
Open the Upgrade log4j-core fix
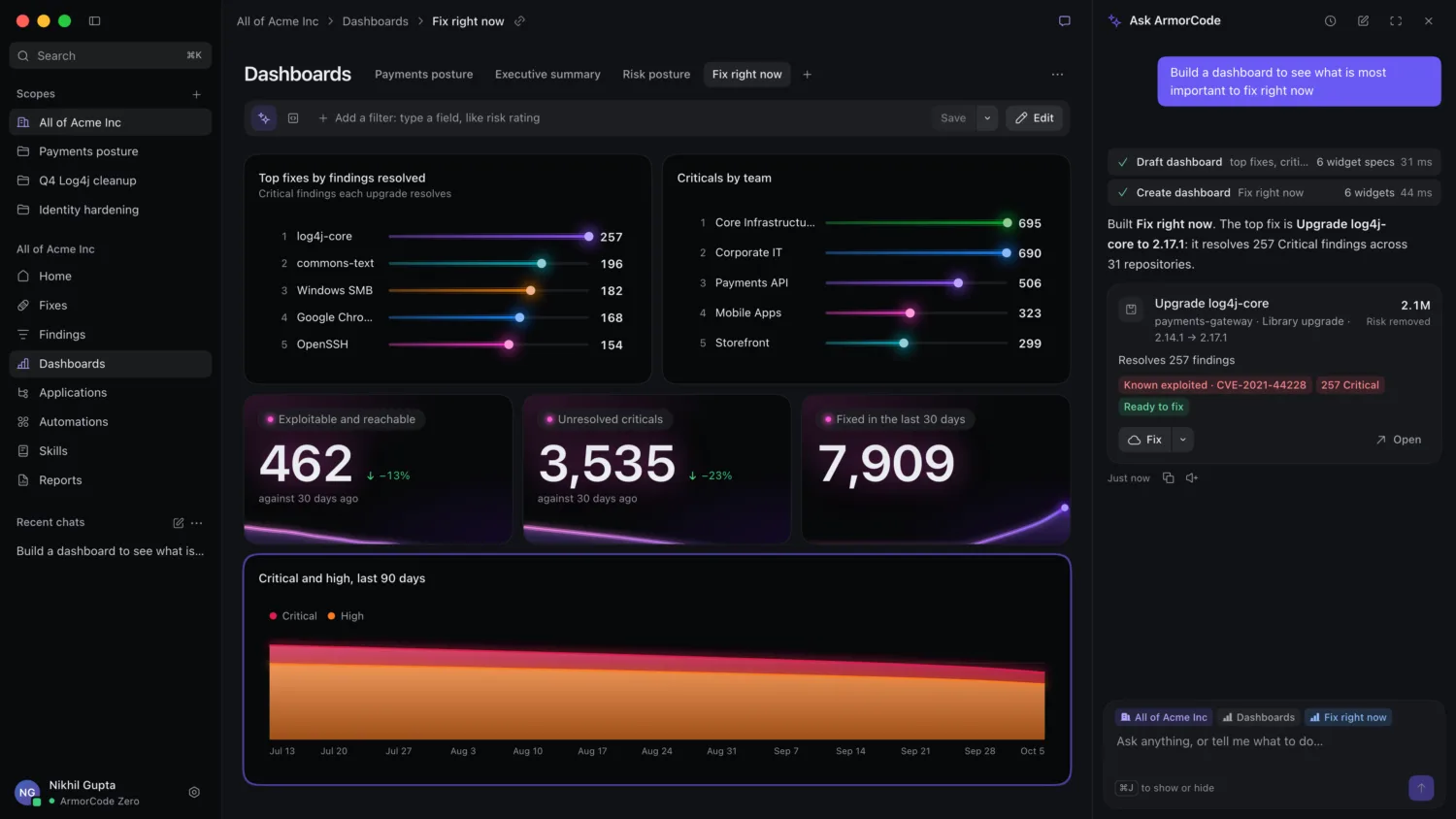click(1398, 440)
